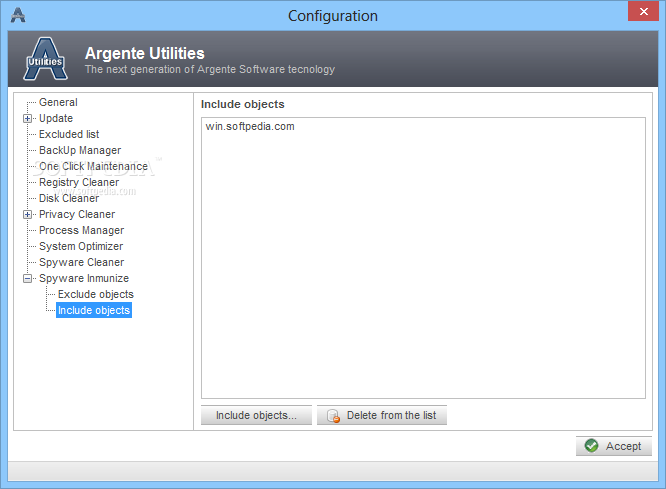The height and width of the screenshot is (489, 666).
Task: Select System Optimizer in the tree
Action: (81, 246)
